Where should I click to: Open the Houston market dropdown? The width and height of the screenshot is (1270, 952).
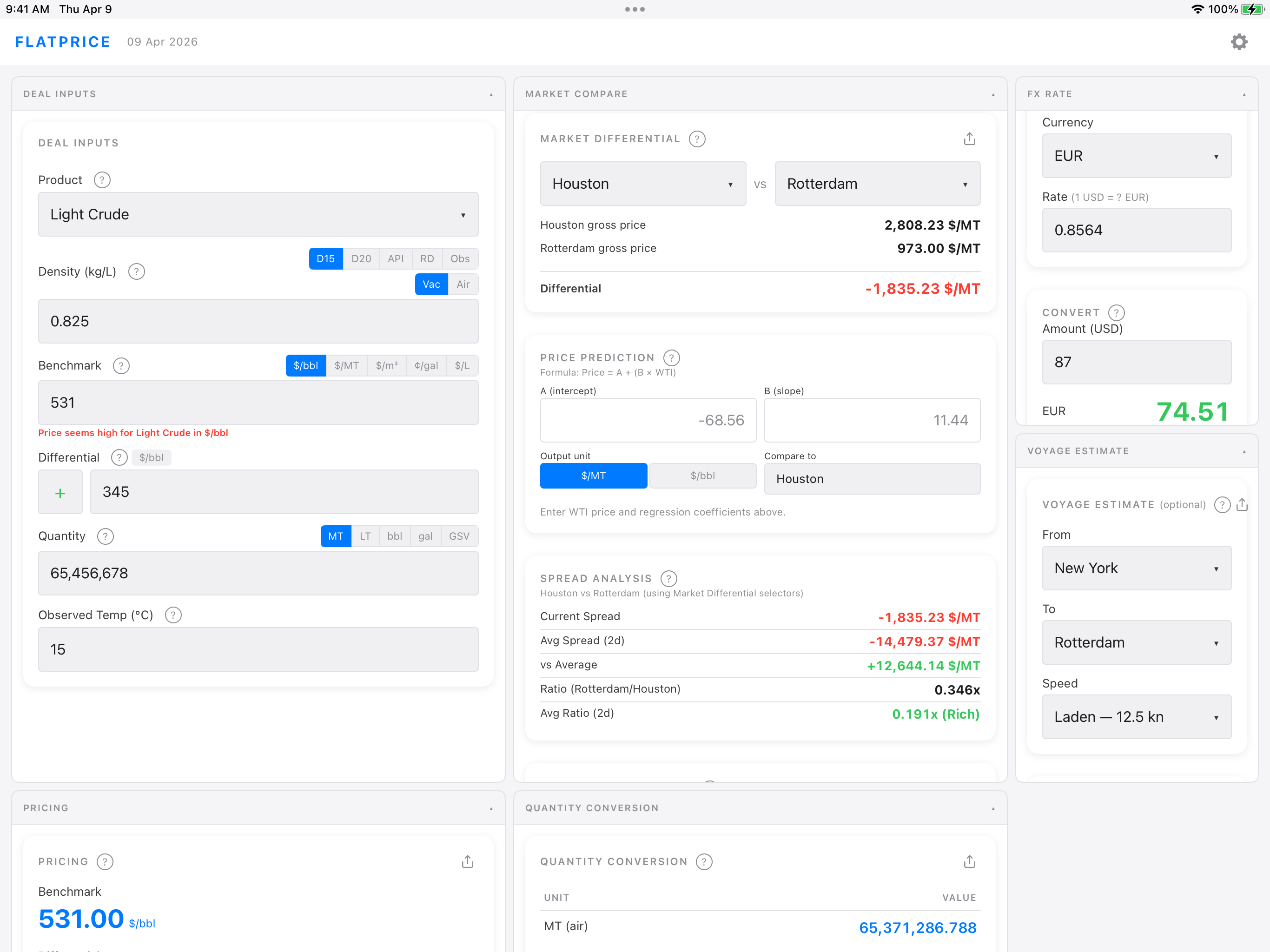[x=643, y=184]
